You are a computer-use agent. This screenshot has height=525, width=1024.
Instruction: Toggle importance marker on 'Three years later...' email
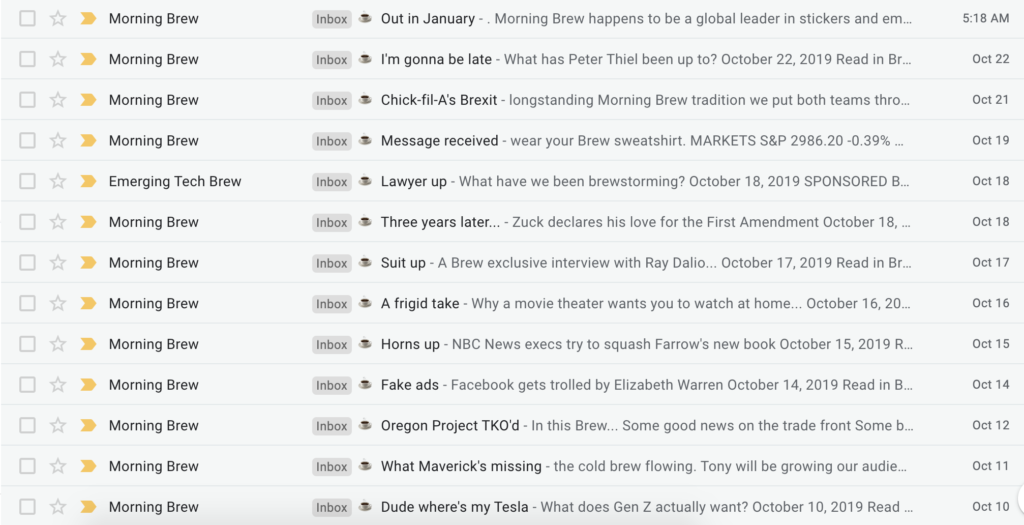click(88, 222)
